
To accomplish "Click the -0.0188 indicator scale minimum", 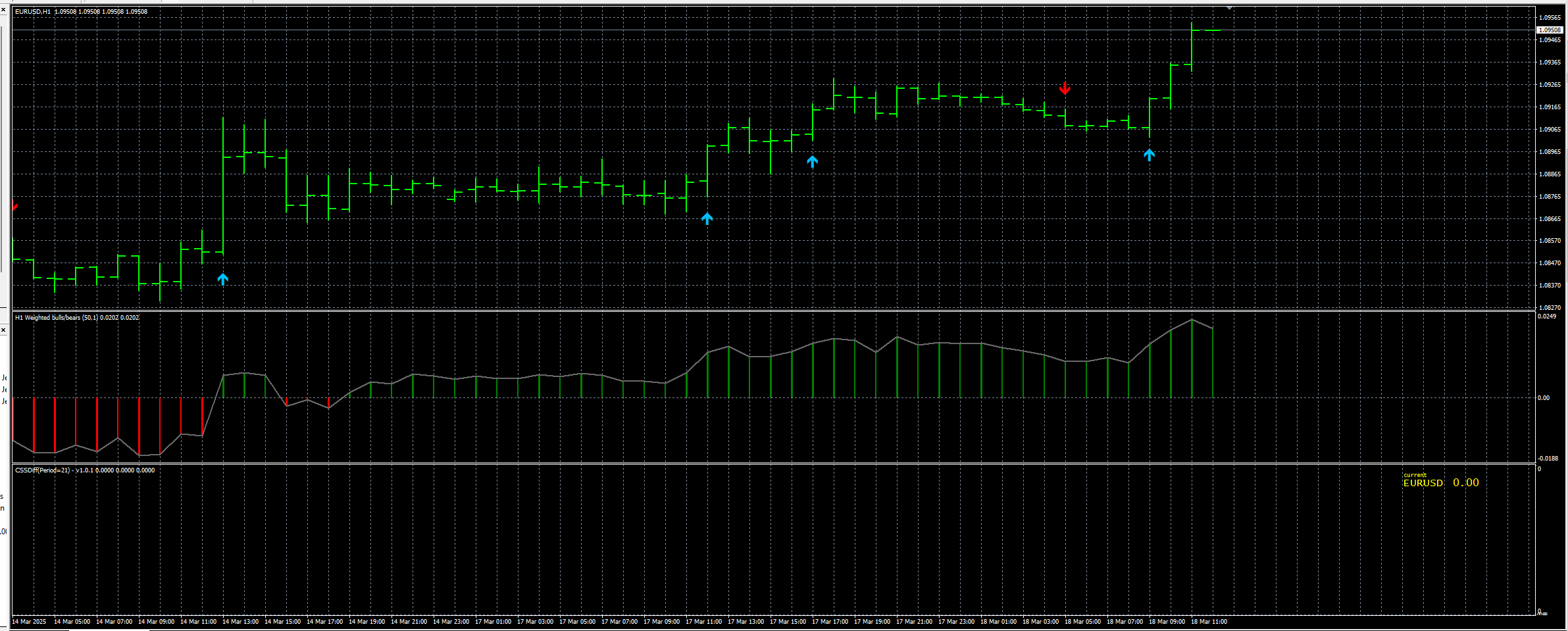I will 1547,459.
